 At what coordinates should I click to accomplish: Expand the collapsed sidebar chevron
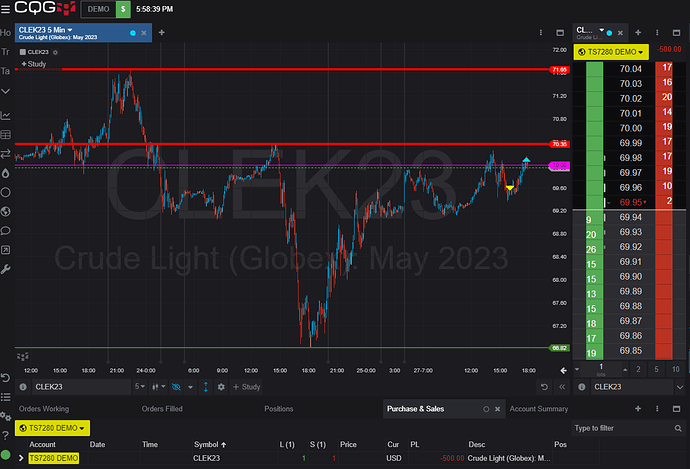pyautogui.click(x=6, y=91)
